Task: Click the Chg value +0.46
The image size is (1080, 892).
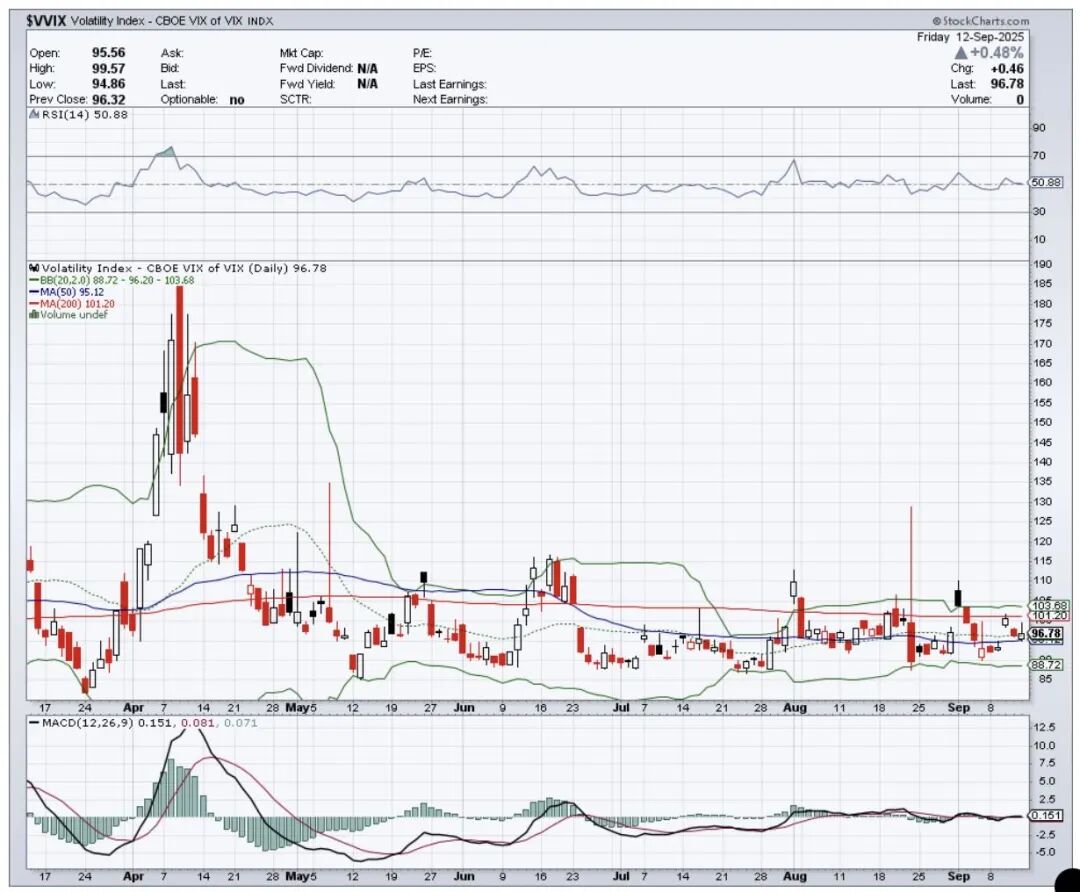Action: (x=1007, y=68)
